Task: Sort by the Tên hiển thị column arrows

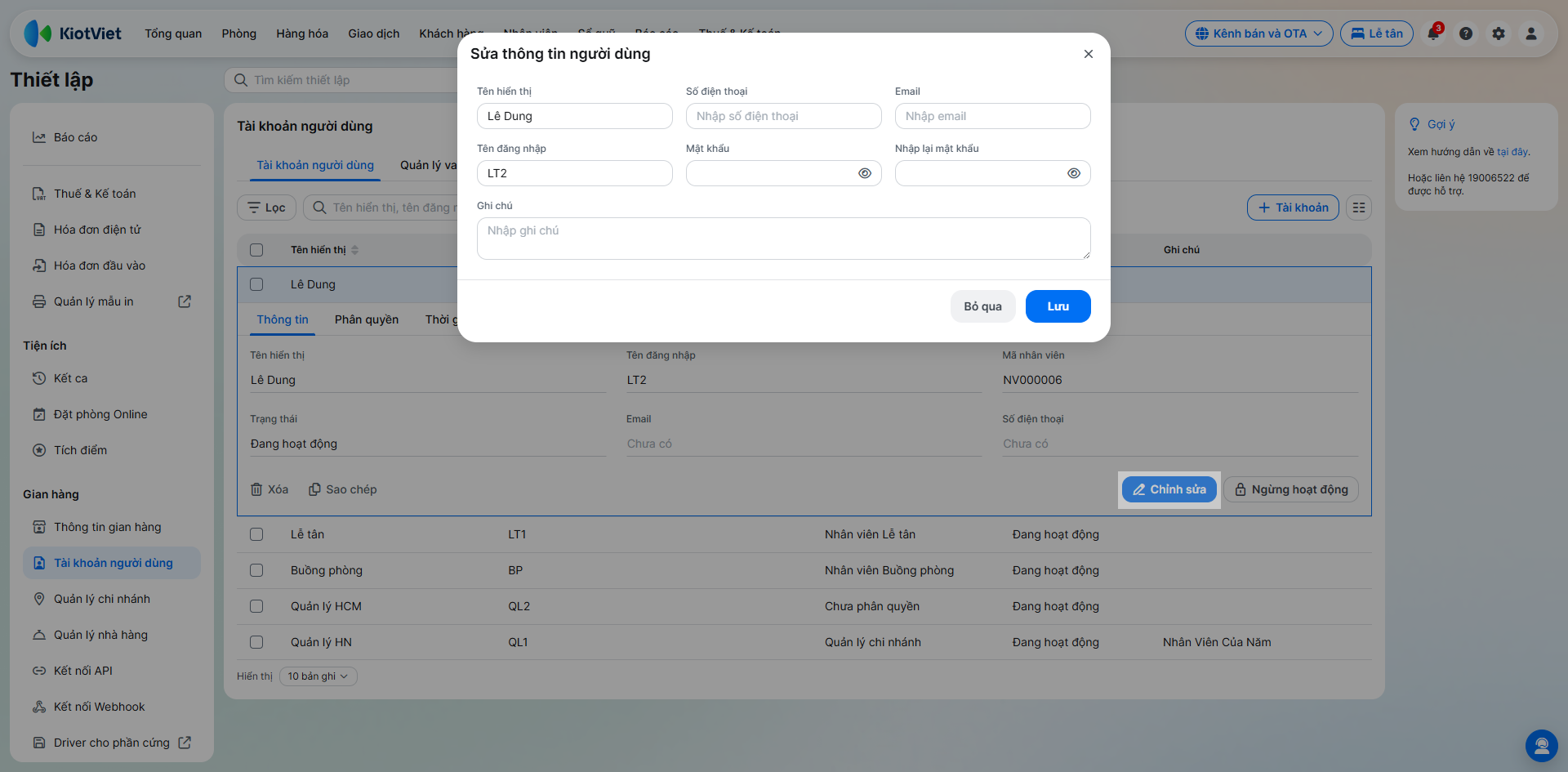Action: [x=354, y=250]
